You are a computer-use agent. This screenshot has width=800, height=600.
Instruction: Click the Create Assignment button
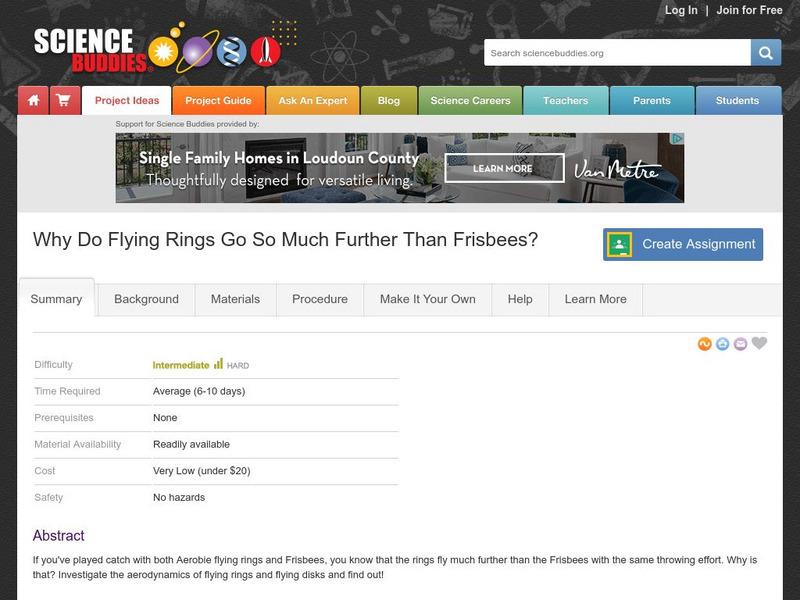click(x=683, y=244)
